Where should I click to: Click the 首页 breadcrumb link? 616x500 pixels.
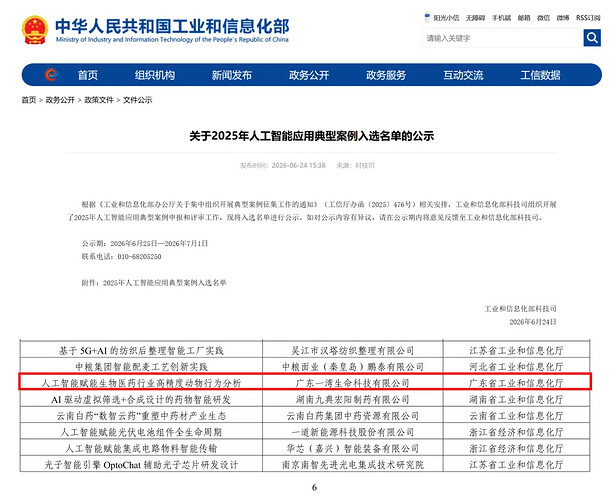click(x=29, y=100)
